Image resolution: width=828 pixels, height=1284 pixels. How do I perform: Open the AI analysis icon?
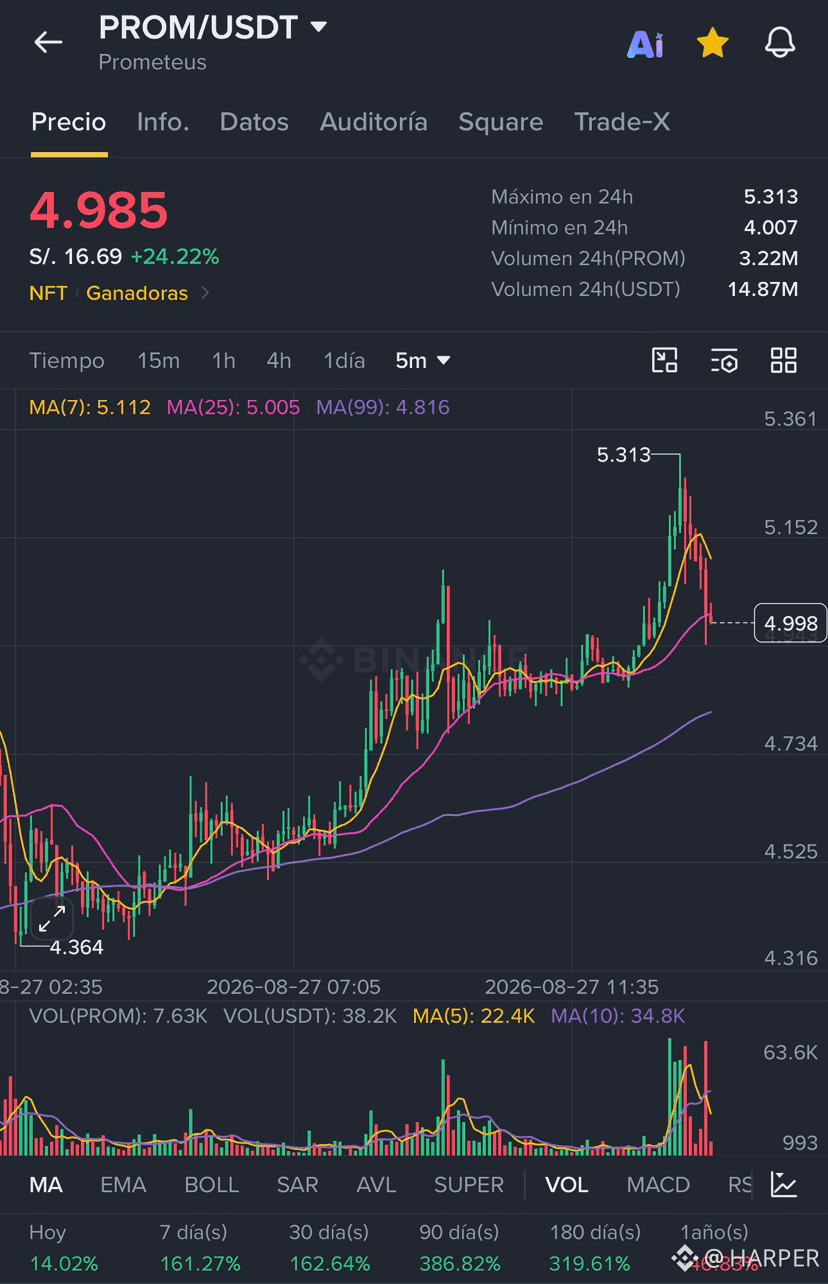point(645,44)
